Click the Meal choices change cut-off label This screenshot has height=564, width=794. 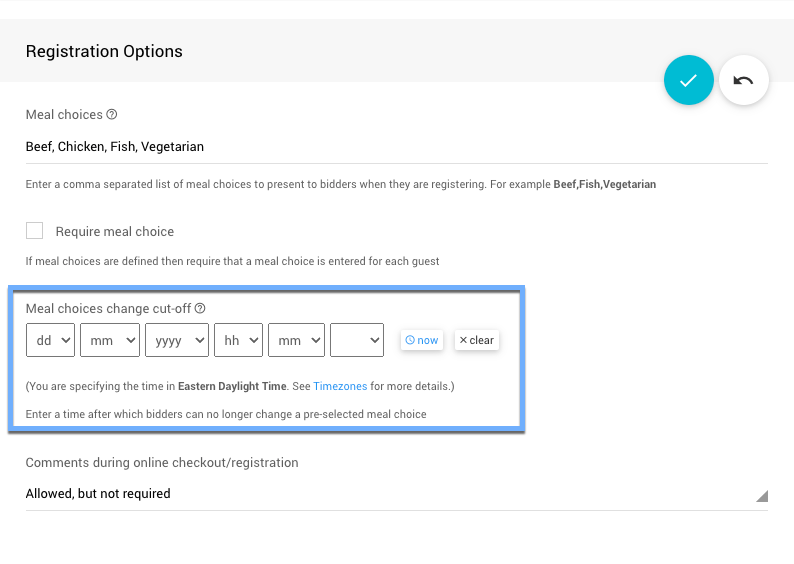point(108,309)
